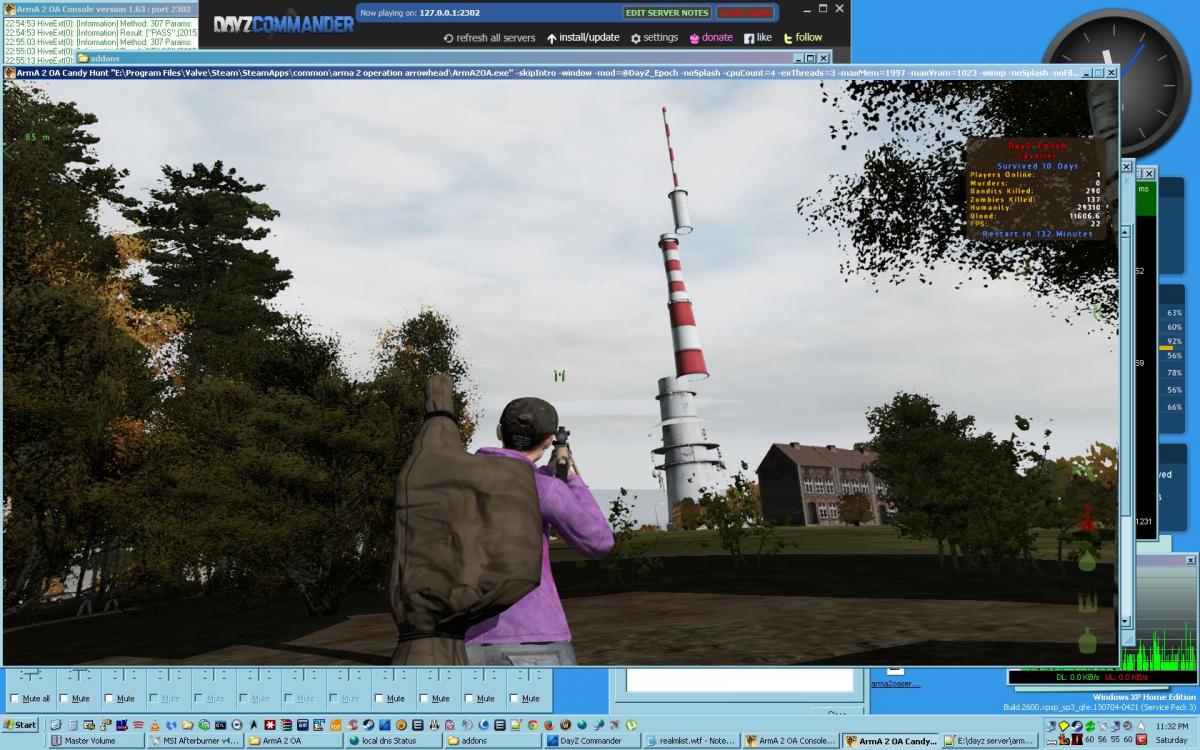
Task: Open install/update in DayZ Commander
Action: 582,38
